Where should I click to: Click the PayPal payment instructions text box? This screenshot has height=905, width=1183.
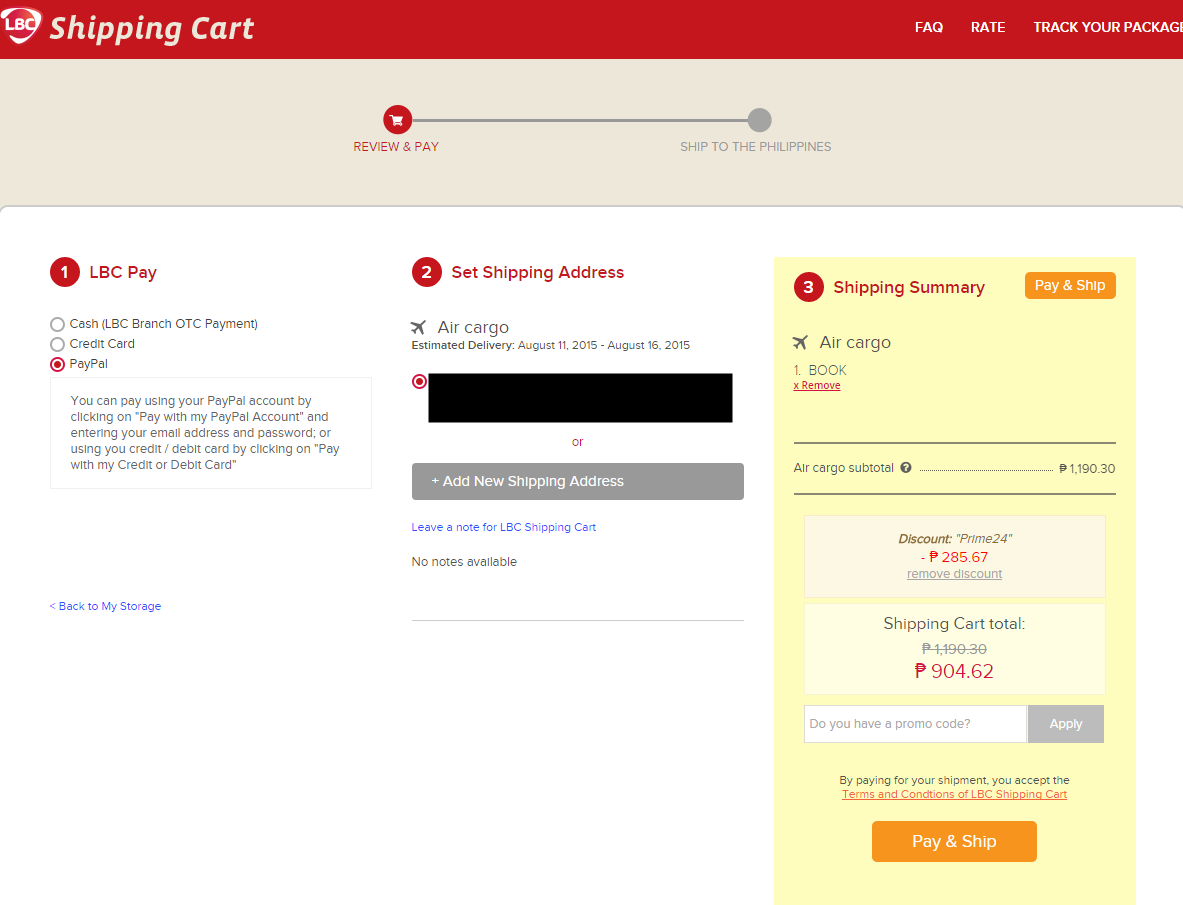[x=210, y=433]
